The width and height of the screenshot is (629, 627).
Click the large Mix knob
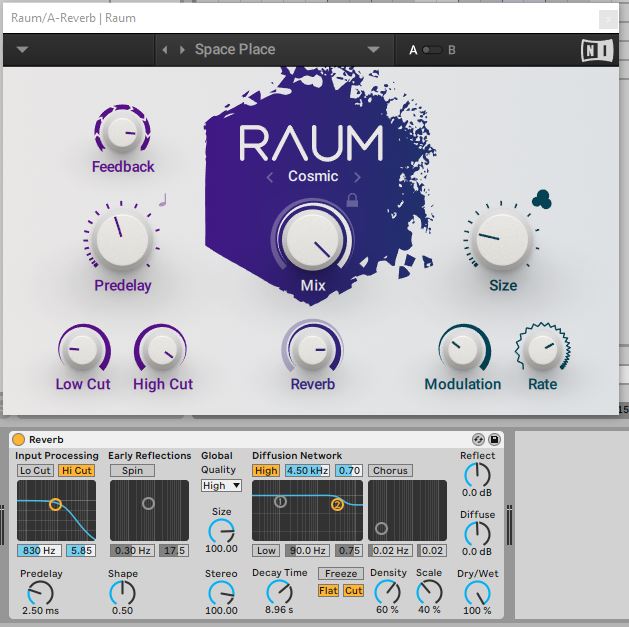(x=312, y=239)
